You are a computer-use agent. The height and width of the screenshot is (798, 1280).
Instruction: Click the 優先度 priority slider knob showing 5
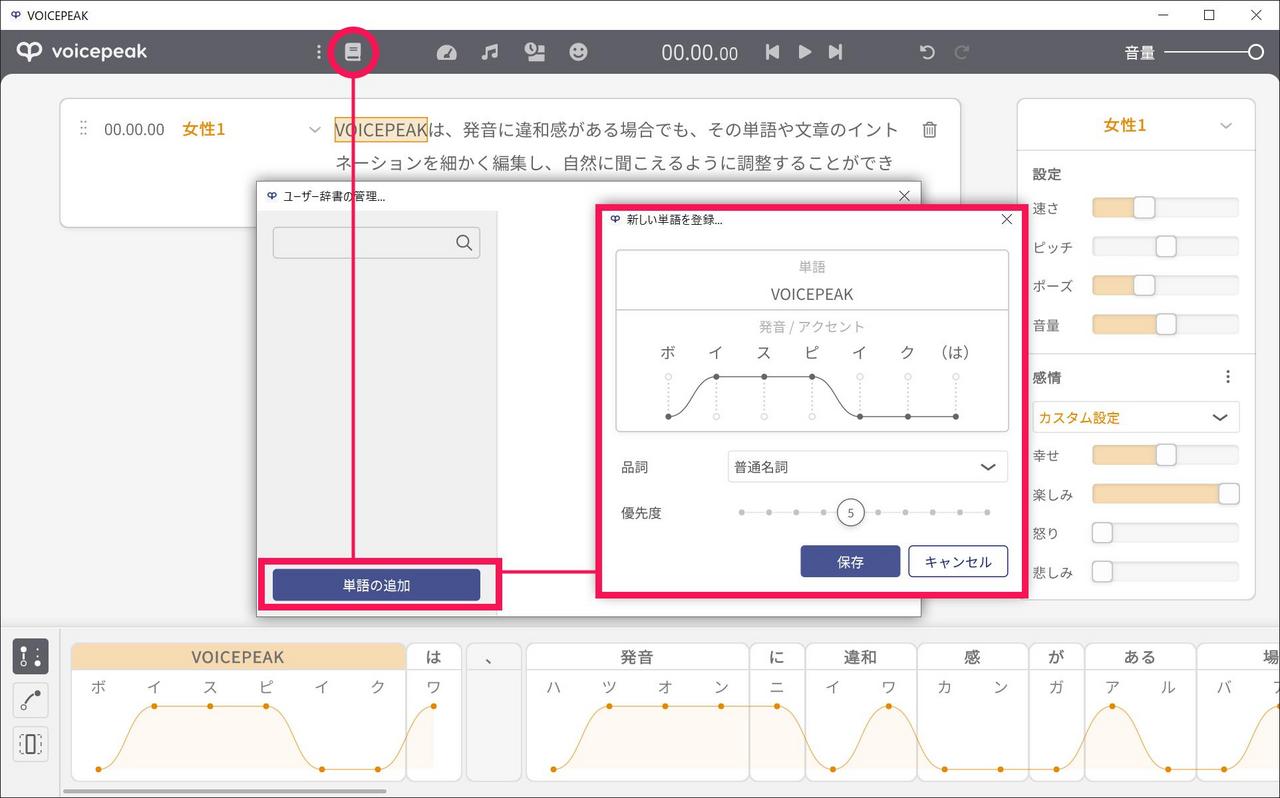point(850,512)
